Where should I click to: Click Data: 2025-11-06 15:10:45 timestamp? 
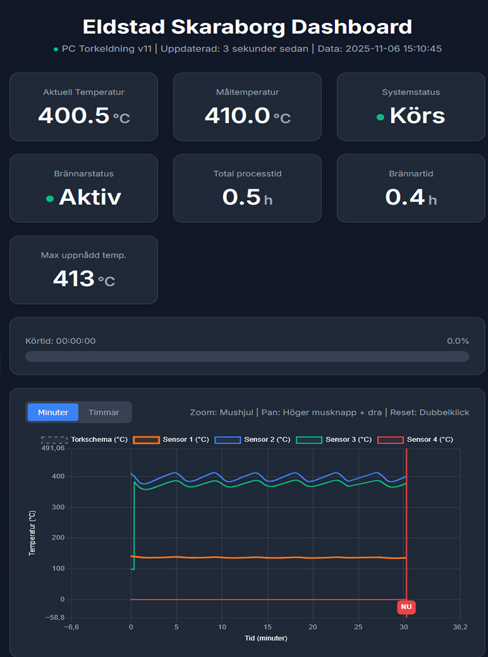380,49
